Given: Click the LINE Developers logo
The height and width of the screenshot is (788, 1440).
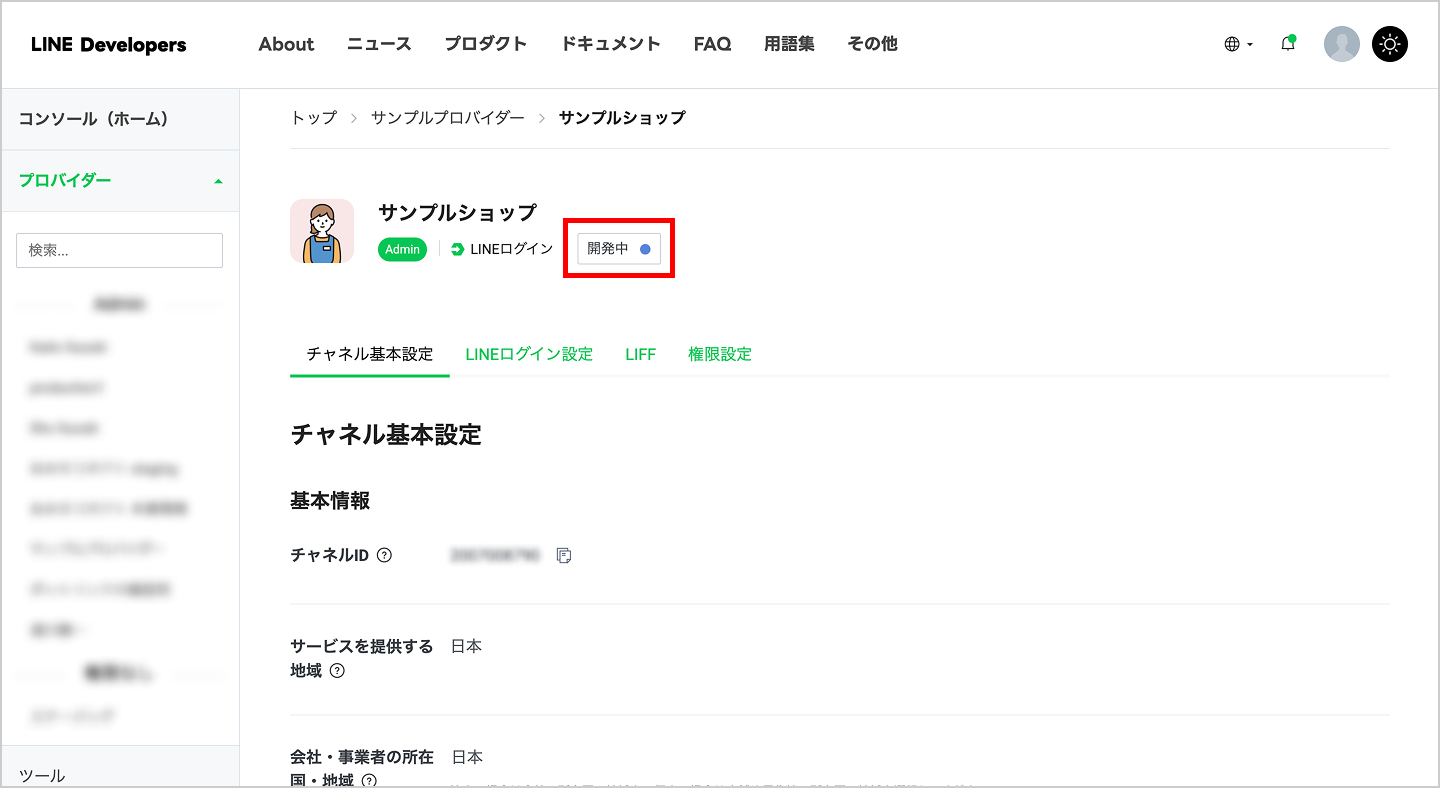Looking at the screenshot, I should coord(107,44).
